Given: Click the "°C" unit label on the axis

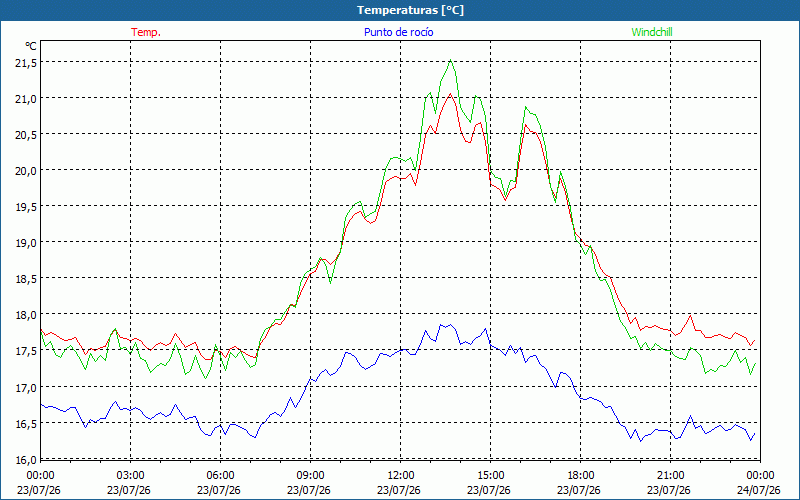Looking at the screenshot, I should (x=31, y=46).
